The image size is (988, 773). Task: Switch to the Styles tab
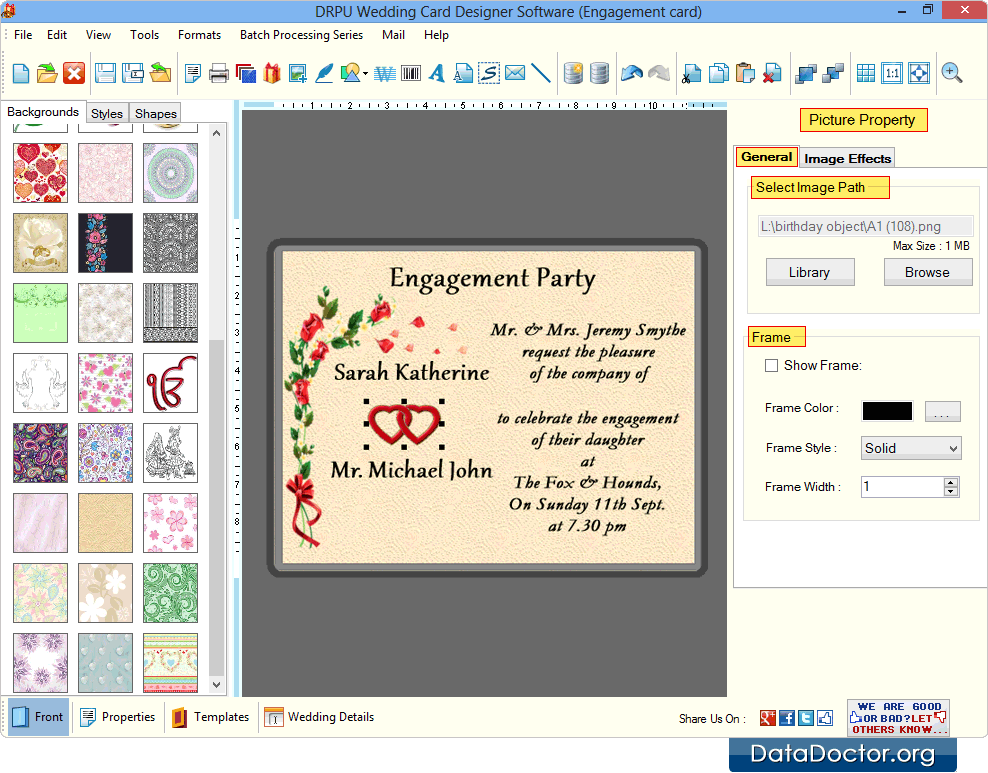(x=106, y=113)
